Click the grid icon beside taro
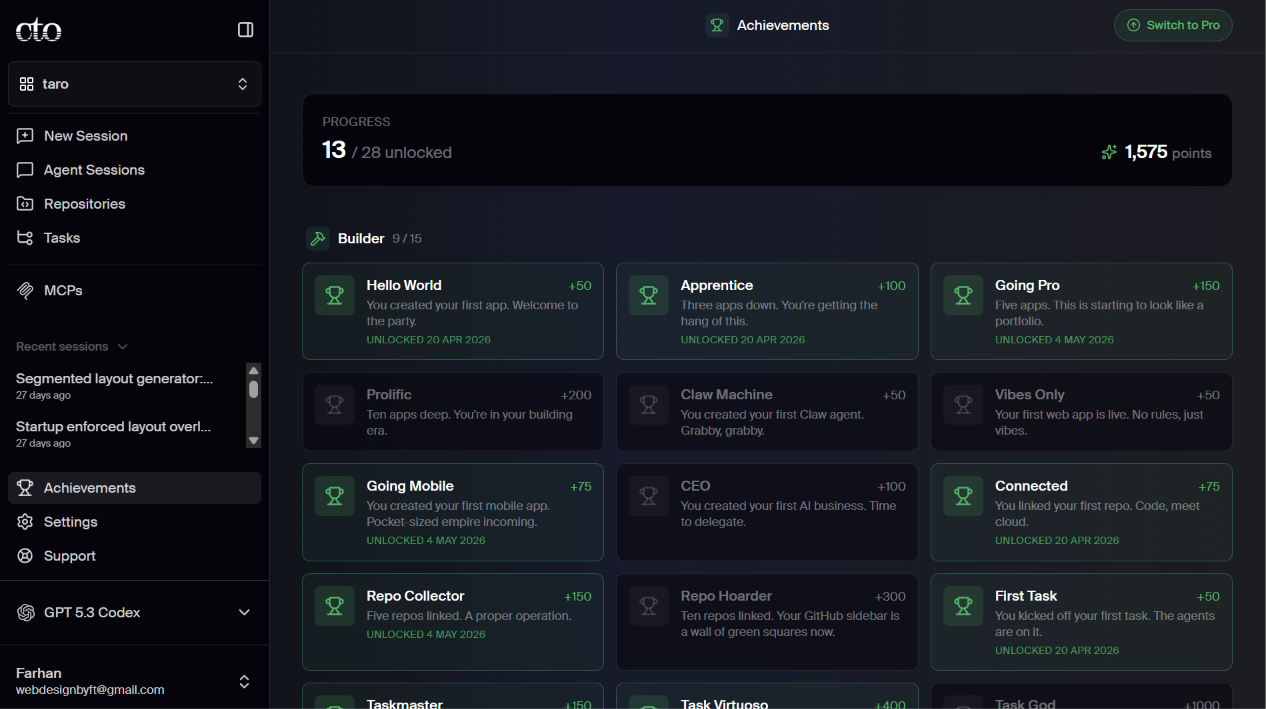1266x709 pixels. (27, 84)
